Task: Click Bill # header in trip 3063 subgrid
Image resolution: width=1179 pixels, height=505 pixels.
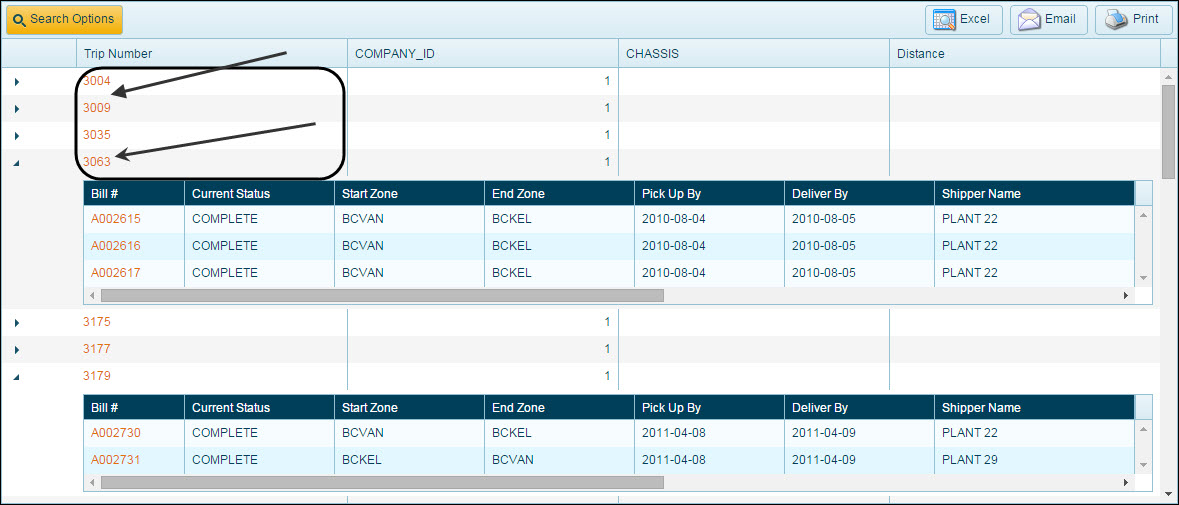Action: pos(134,193)
